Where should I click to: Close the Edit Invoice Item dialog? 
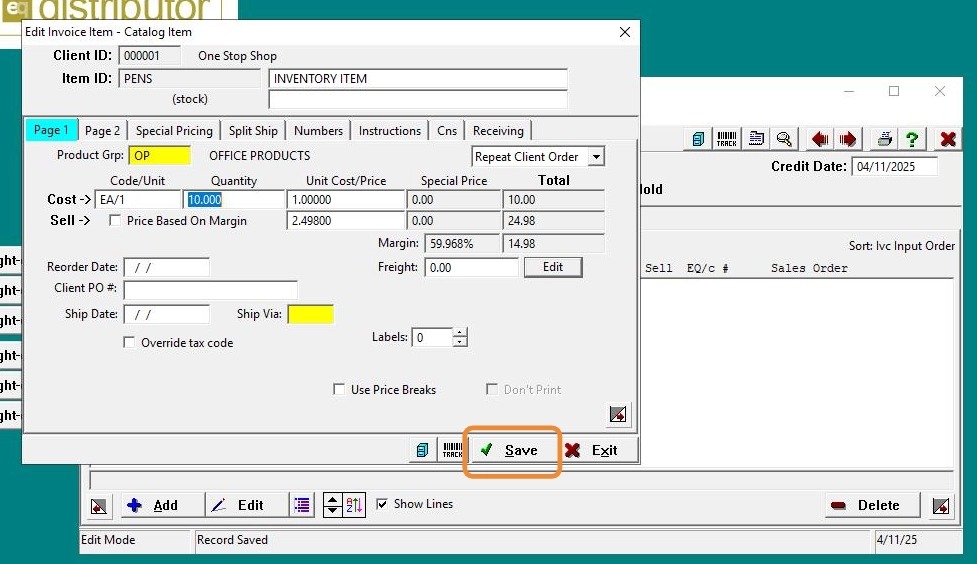point(625,32)
